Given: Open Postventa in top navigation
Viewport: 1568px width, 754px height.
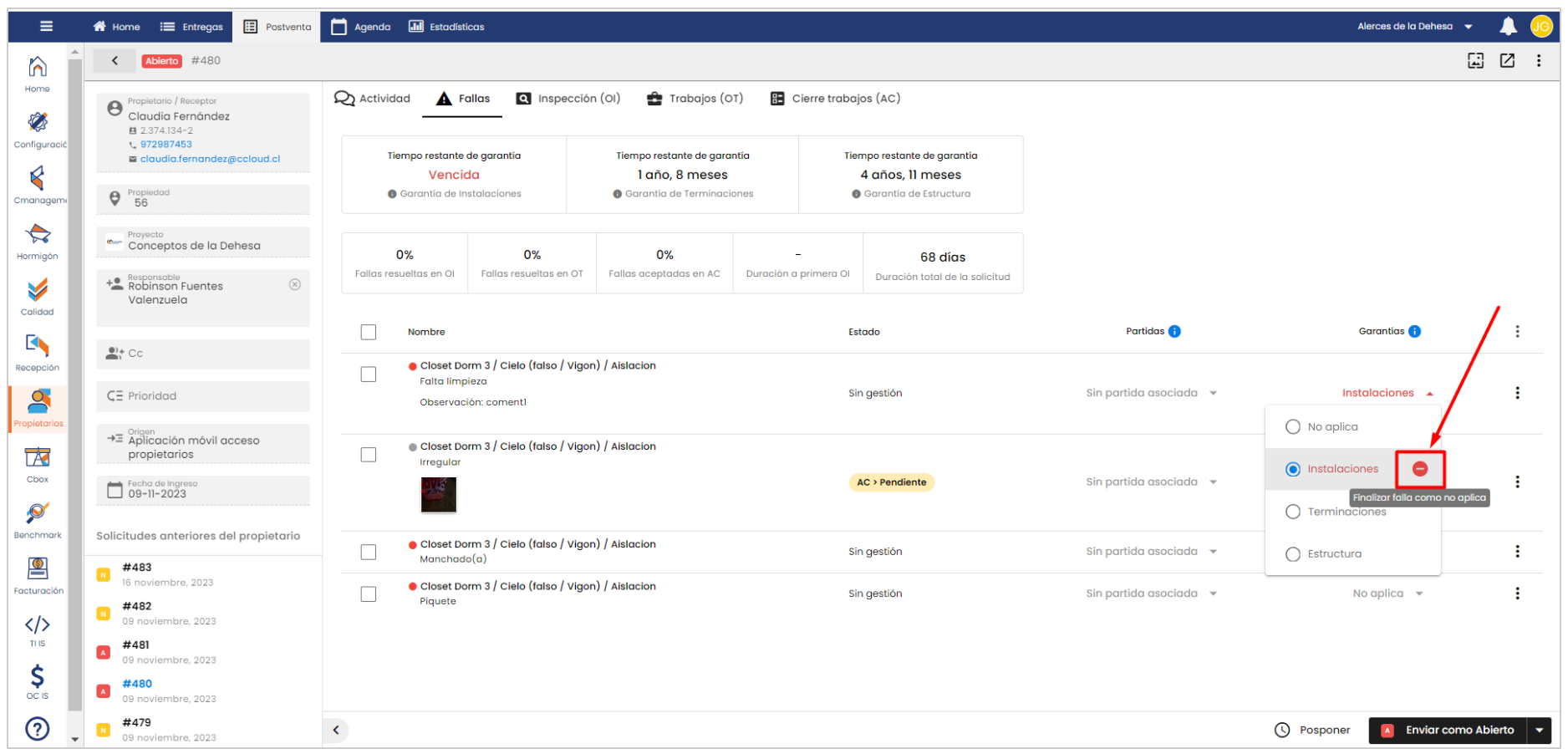Looking at the screenshot, I should point(277,27).
